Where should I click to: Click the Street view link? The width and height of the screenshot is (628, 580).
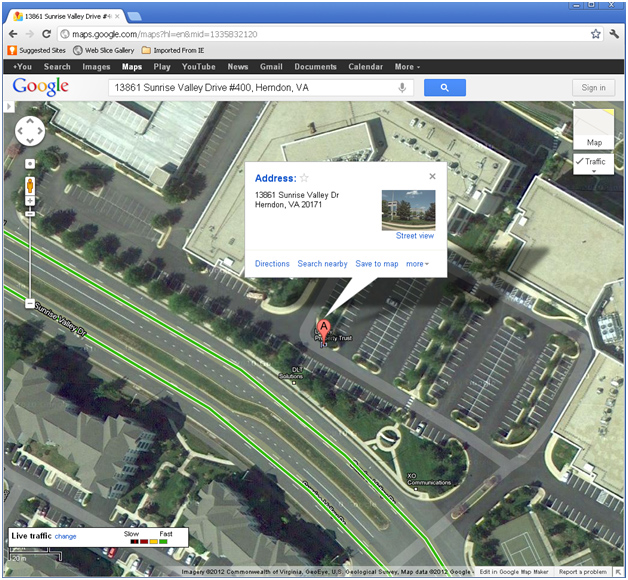[415, 236]
